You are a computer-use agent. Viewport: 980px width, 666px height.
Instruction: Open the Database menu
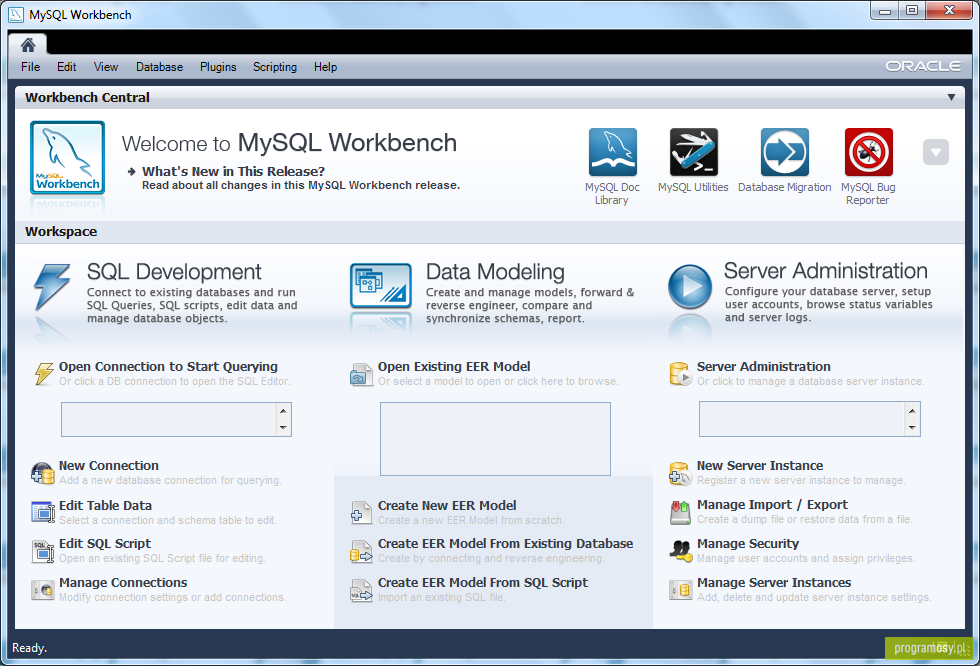159,67
